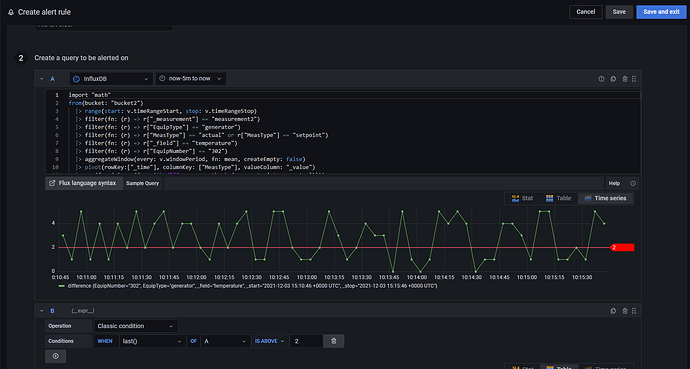Click the bell icon beside Create alert rule

point(11,12)
